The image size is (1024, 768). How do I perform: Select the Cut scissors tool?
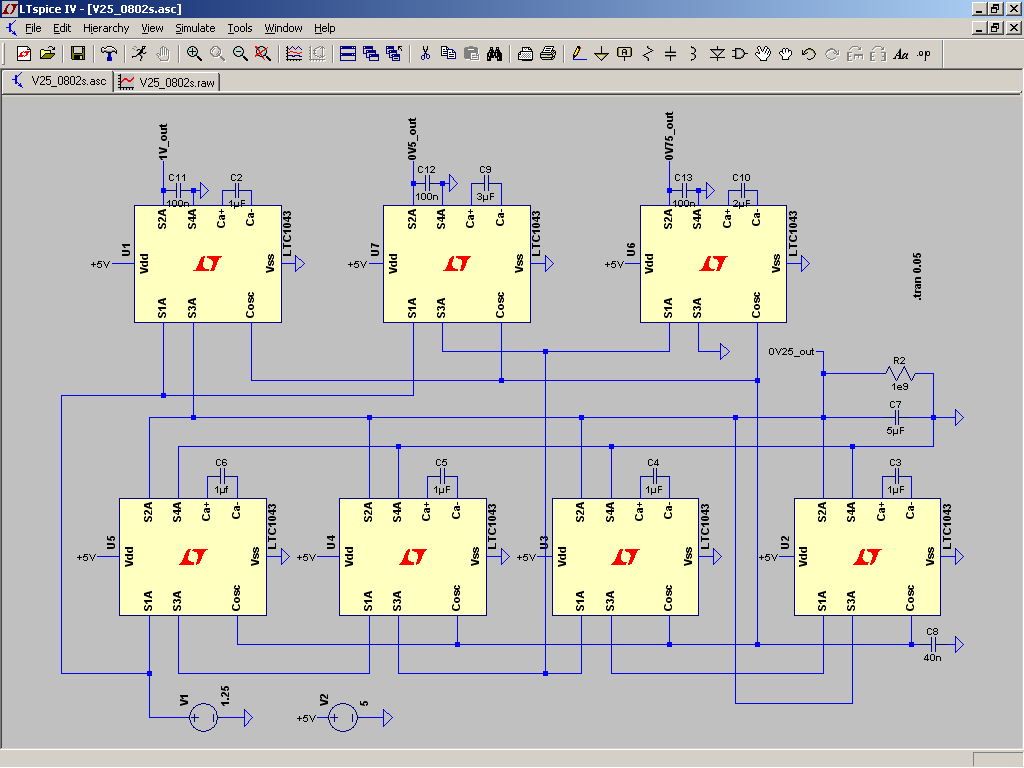[x=425, y=54]
